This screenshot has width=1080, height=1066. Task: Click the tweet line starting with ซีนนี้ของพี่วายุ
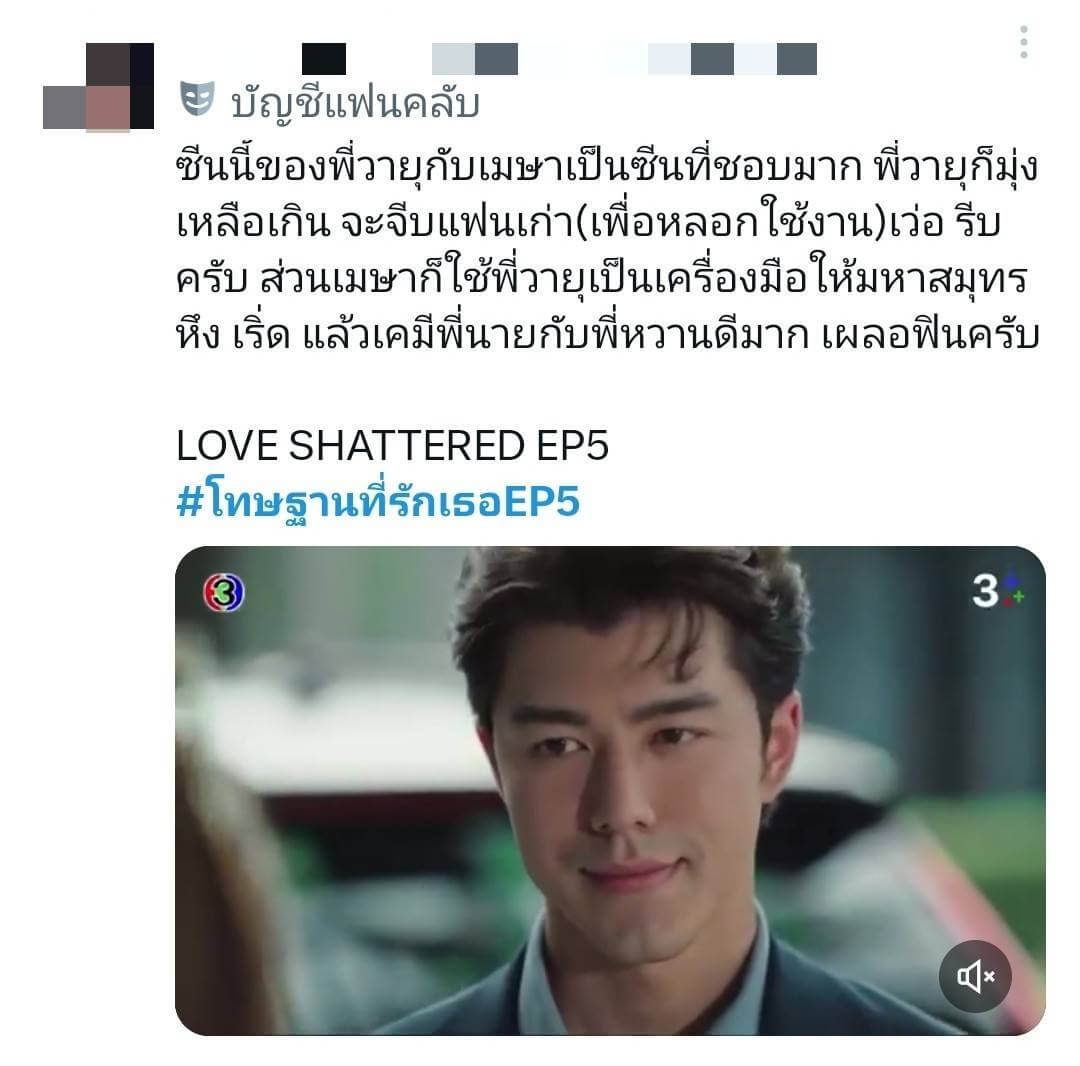coord(607,167)
